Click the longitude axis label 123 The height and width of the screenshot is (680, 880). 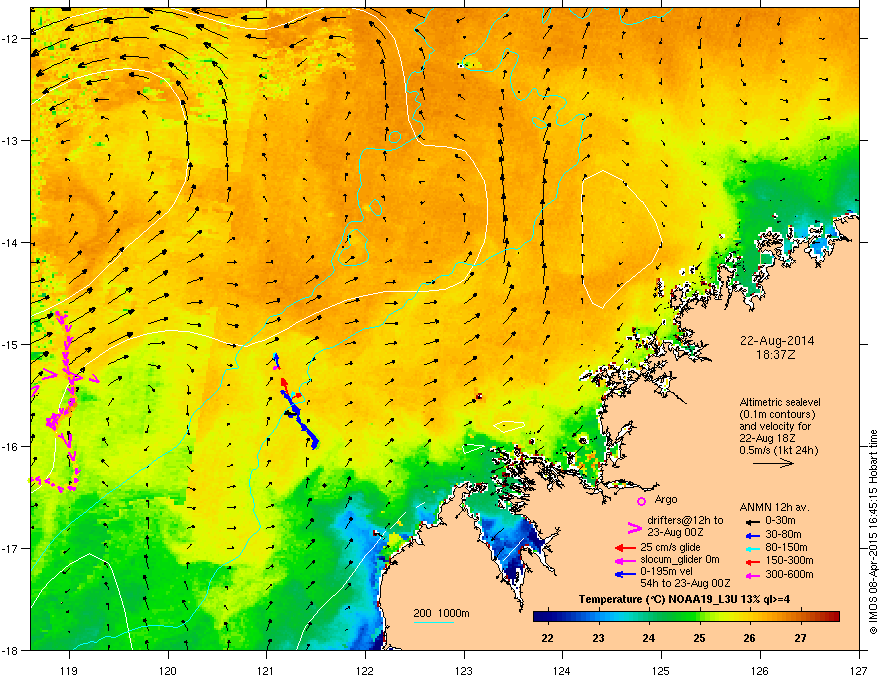point(464,670)
